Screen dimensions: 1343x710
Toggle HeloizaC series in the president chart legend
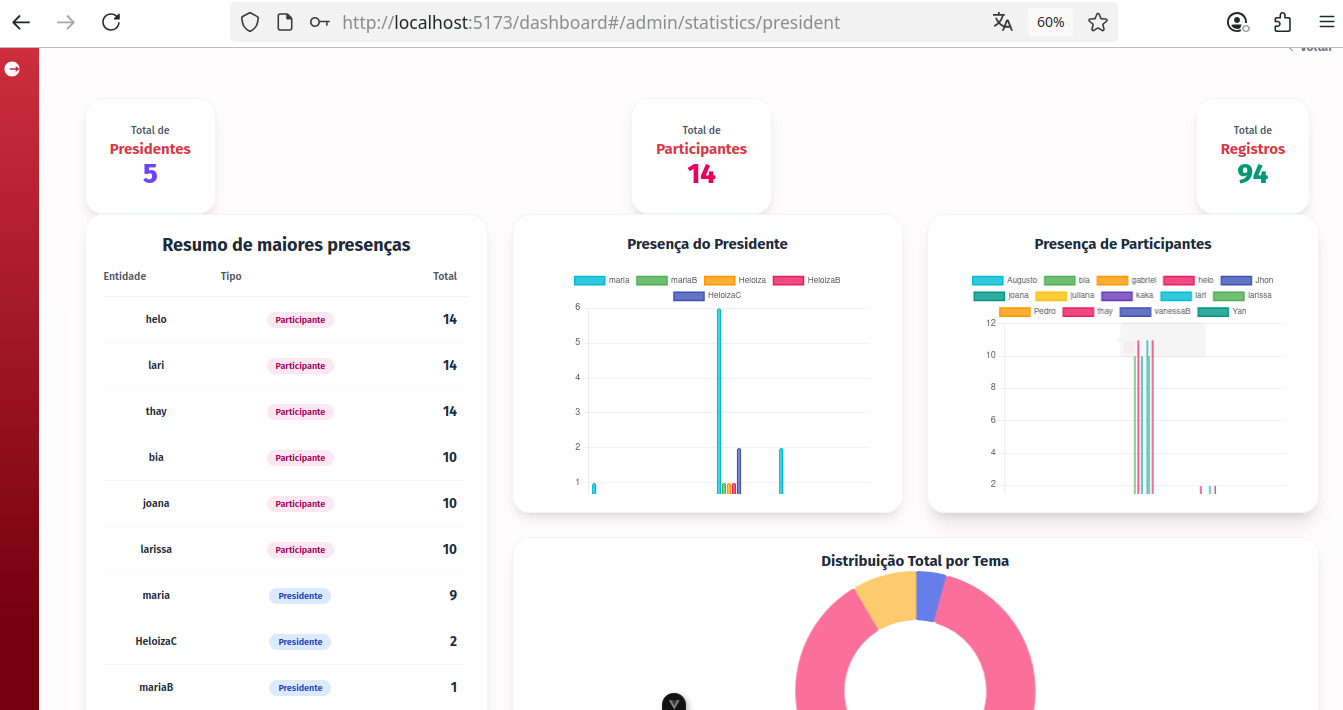click(706, 296)
